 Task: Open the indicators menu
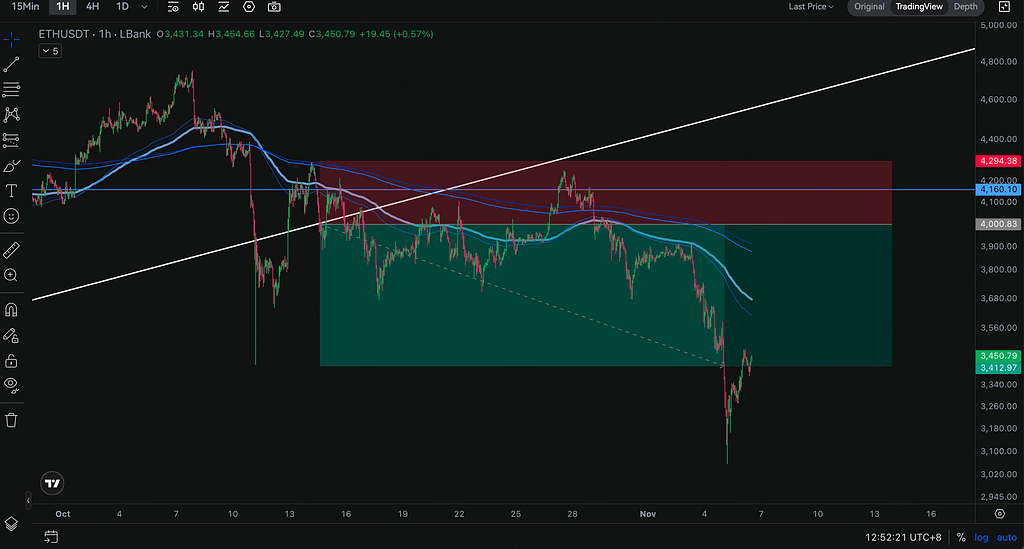(x=173, y=7)
